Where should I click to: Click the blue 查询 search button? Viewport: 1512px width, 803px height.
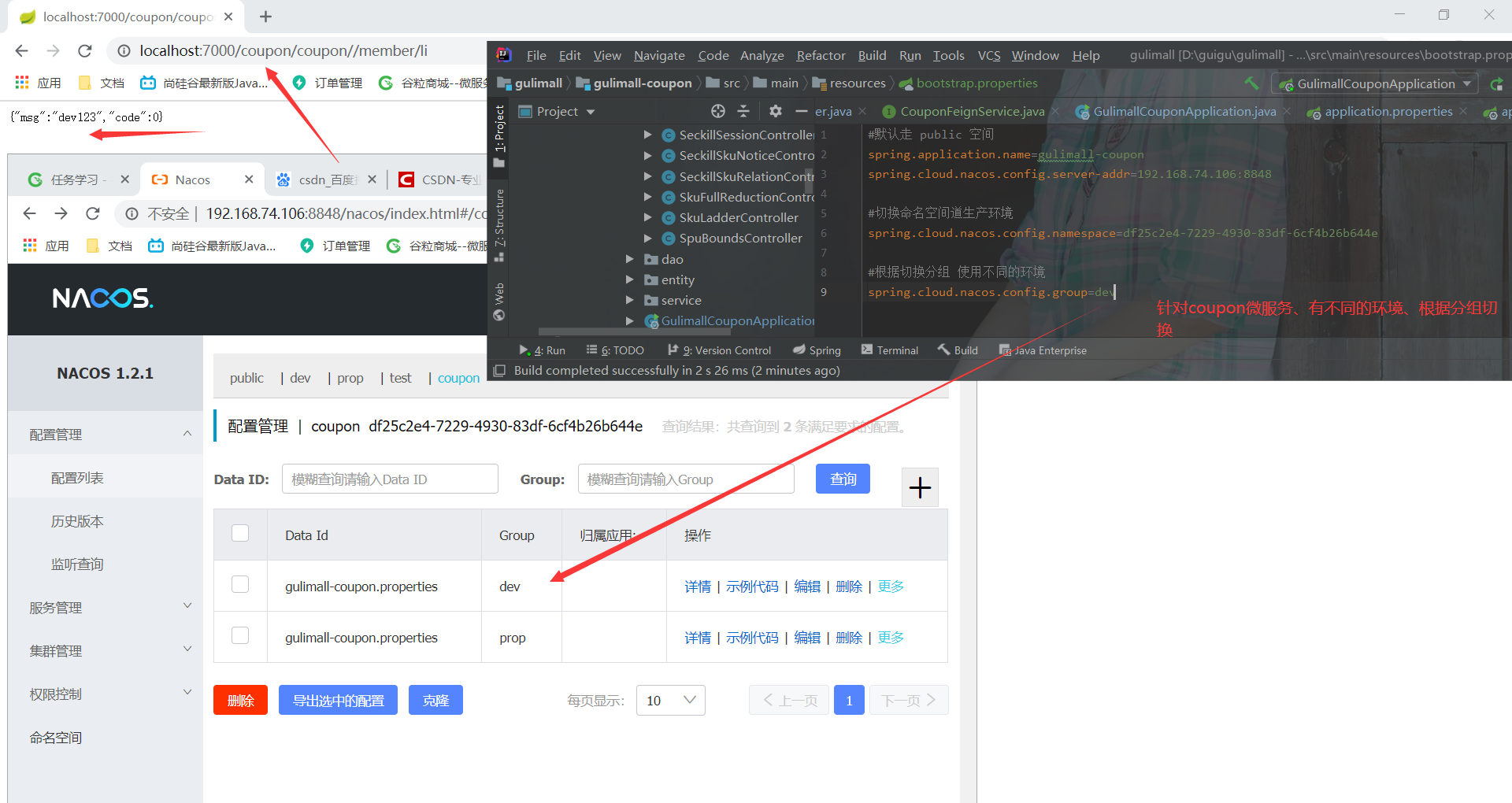pos(843,479)
